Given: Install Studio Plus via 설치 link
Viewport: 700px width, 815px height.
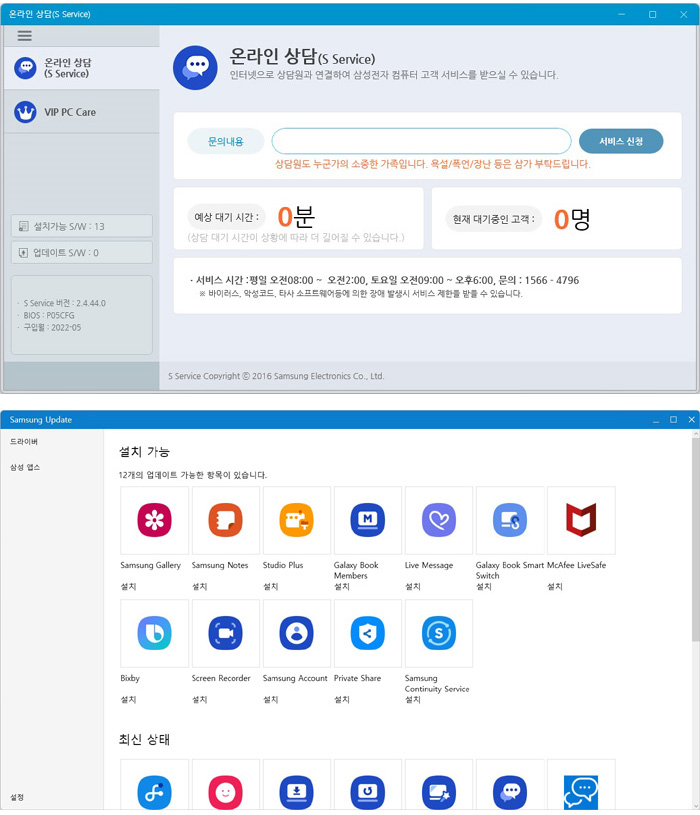Looking at the screenshot, I should click(x=271, y=586).
